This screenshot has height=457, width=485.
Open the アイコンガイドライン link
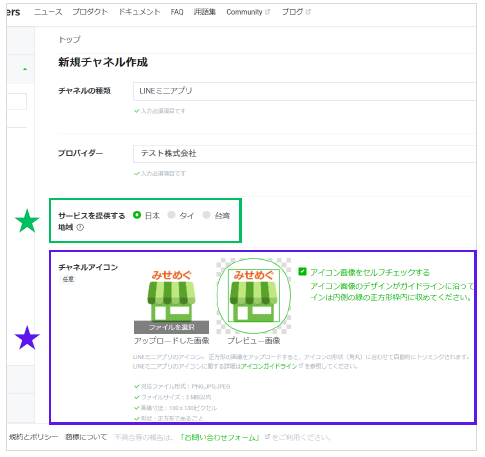(x=269, y=366)
